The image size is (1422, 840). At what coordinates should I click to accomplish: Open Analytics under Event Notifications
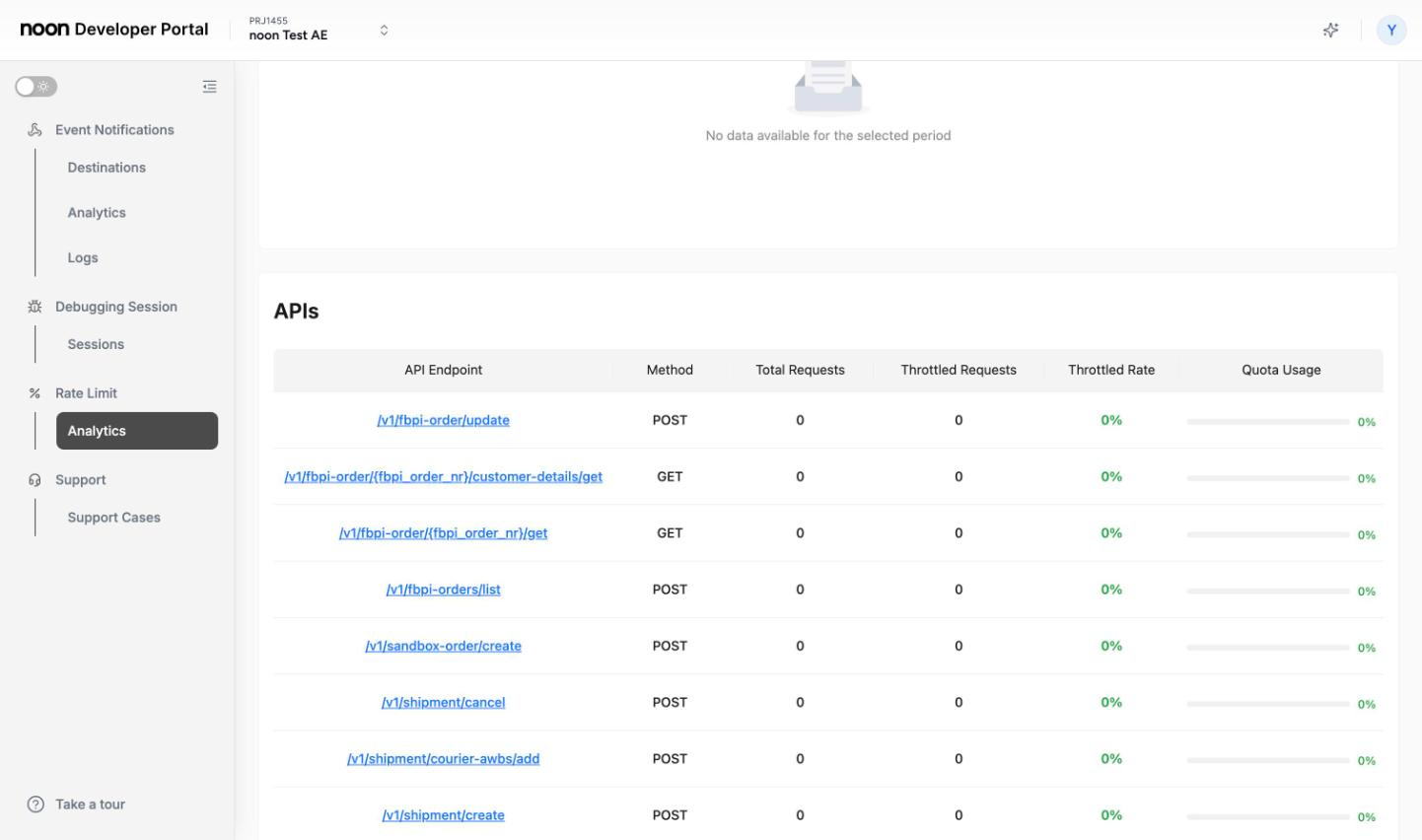(97, 213)
